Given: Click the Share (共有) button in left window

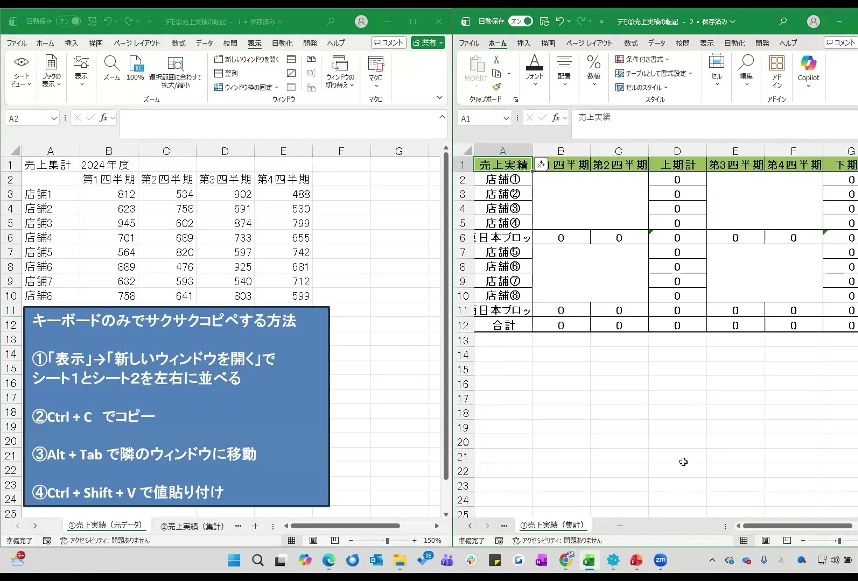Looking at the screenshot, I should tap(428, 43).
